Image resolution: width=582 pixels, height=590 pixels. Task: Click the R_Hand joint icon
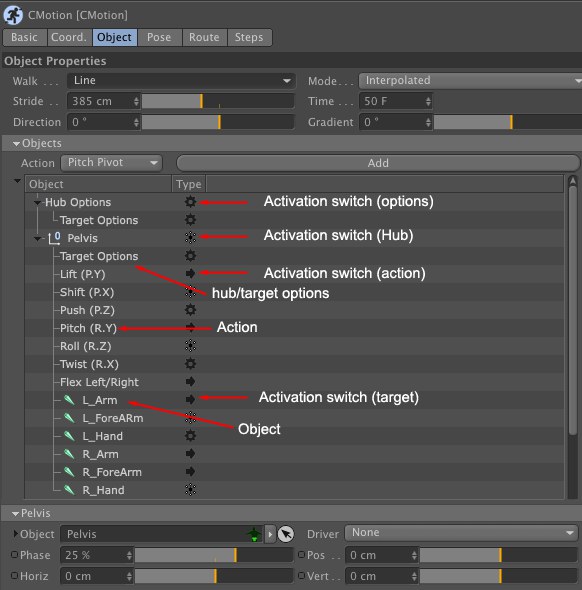69,490
